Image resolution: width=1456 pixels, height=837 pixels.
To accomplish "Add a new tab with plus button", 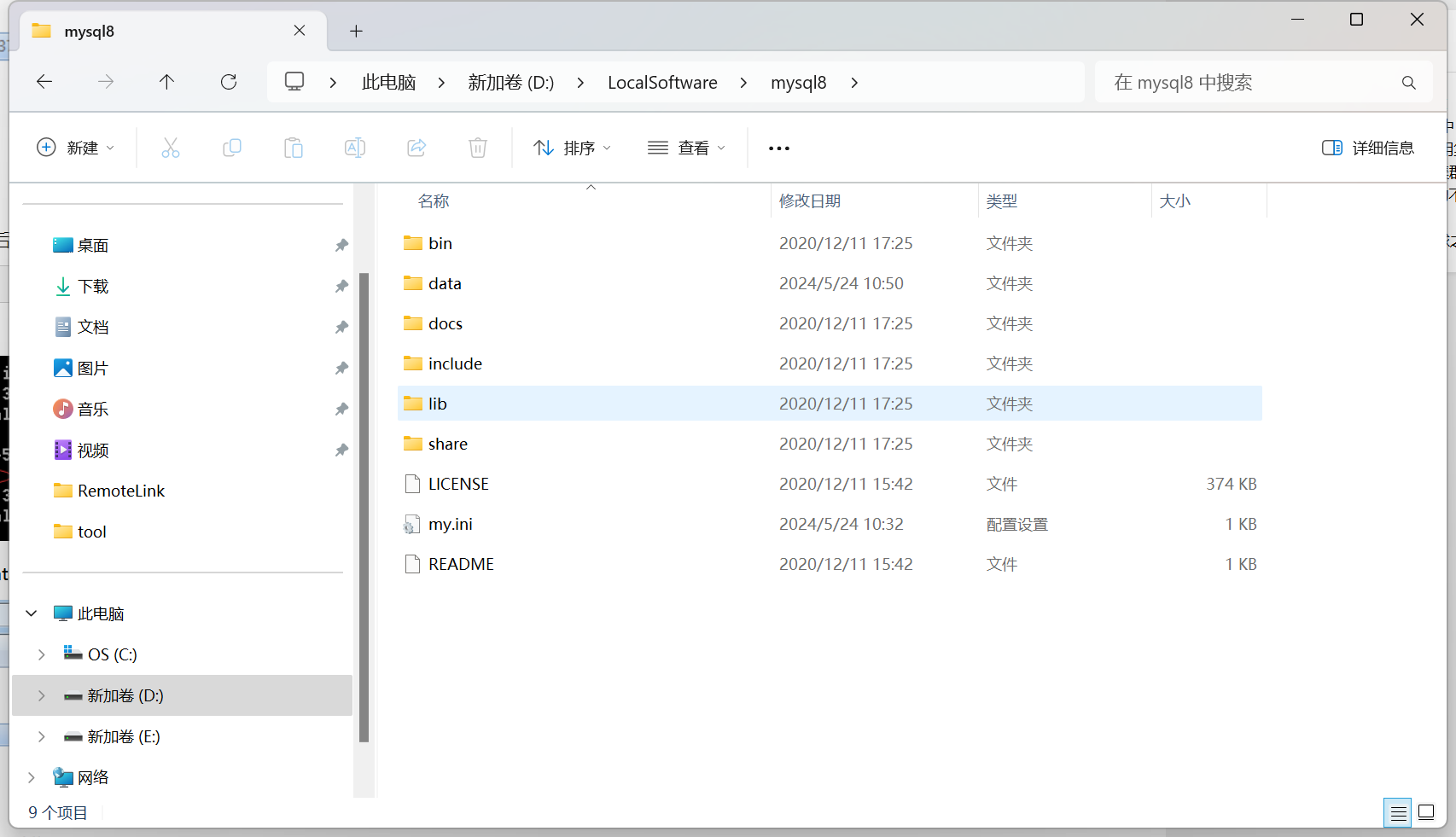I will pos(356,32).
